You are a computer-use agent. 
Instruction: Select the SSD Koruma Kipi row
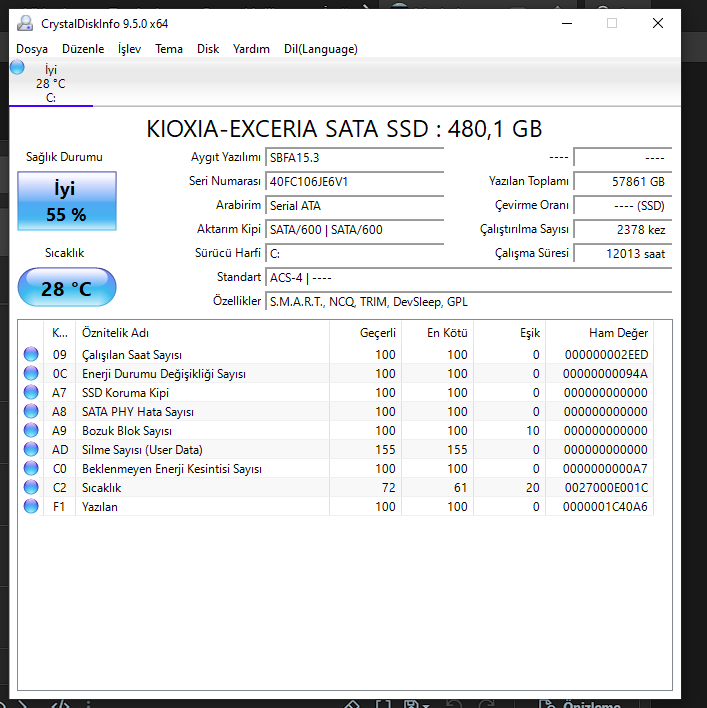(x=336, y=392)
